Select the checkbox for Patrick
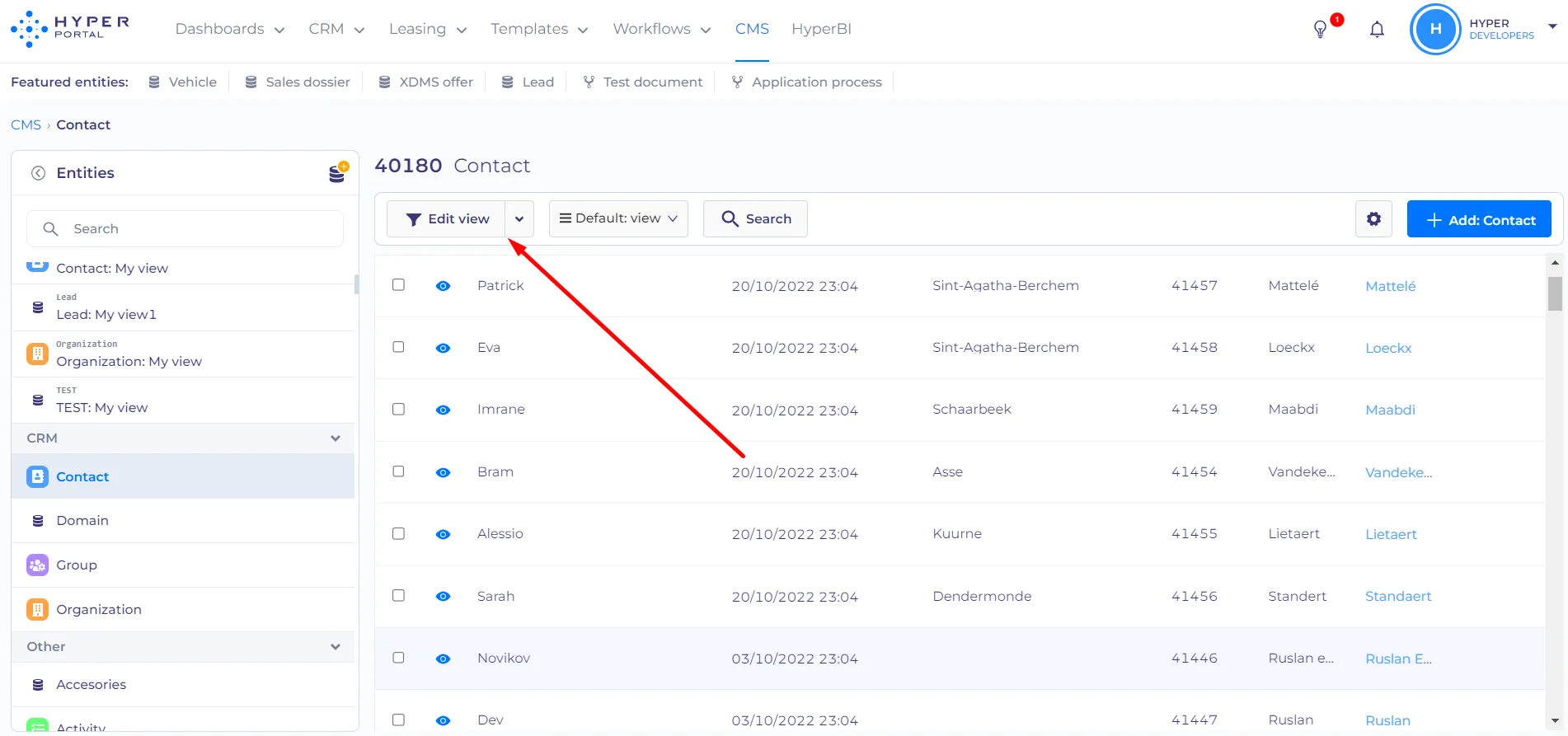The height and width of the screenshot is (736, 1568). click(398, 285)
